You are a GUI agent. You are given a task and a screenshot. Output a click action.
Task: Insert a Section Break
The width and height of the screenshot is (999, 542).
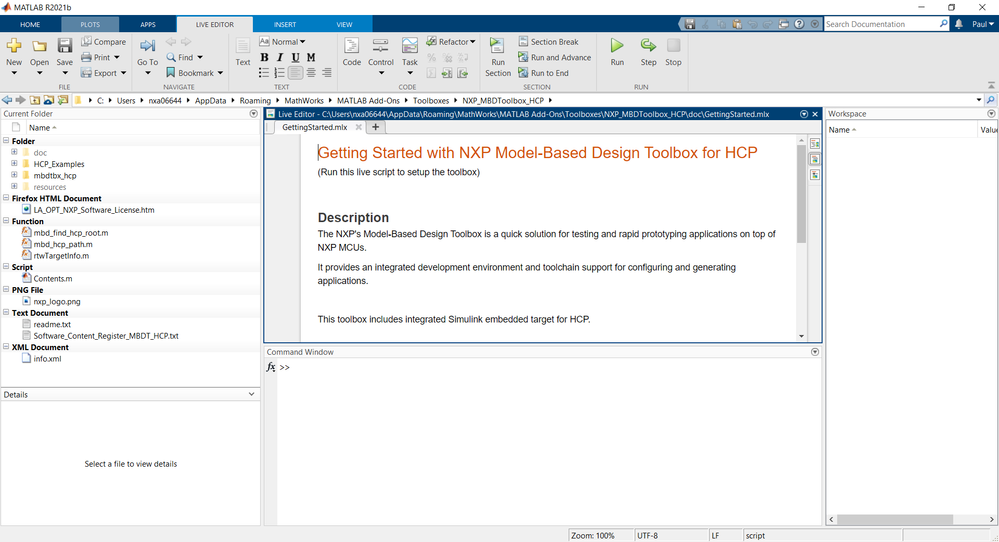click(549, 41)
